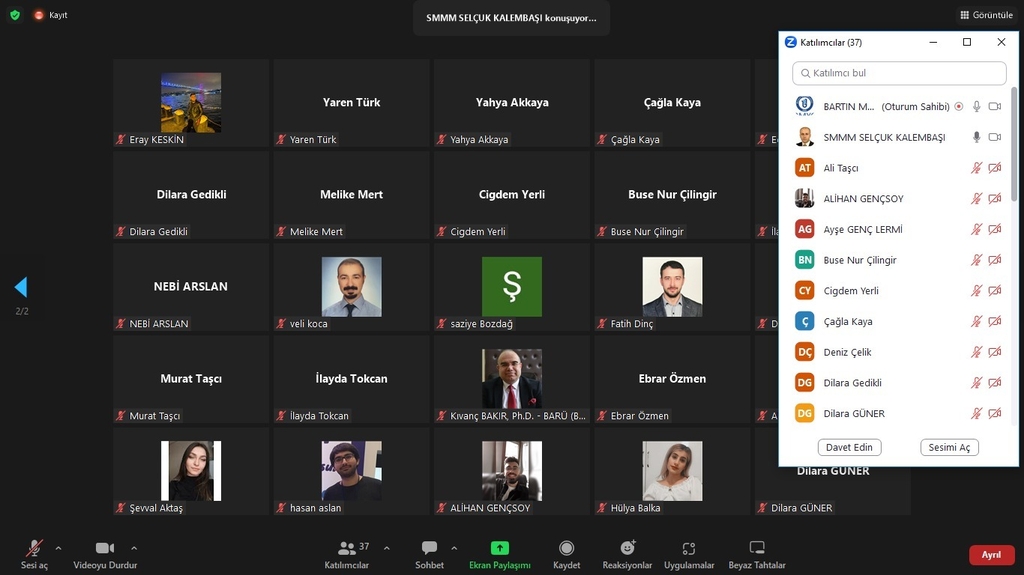1024x575 pixels.
Task: Start Ekran Paylaşımı screen share
Action: [500, 554]
